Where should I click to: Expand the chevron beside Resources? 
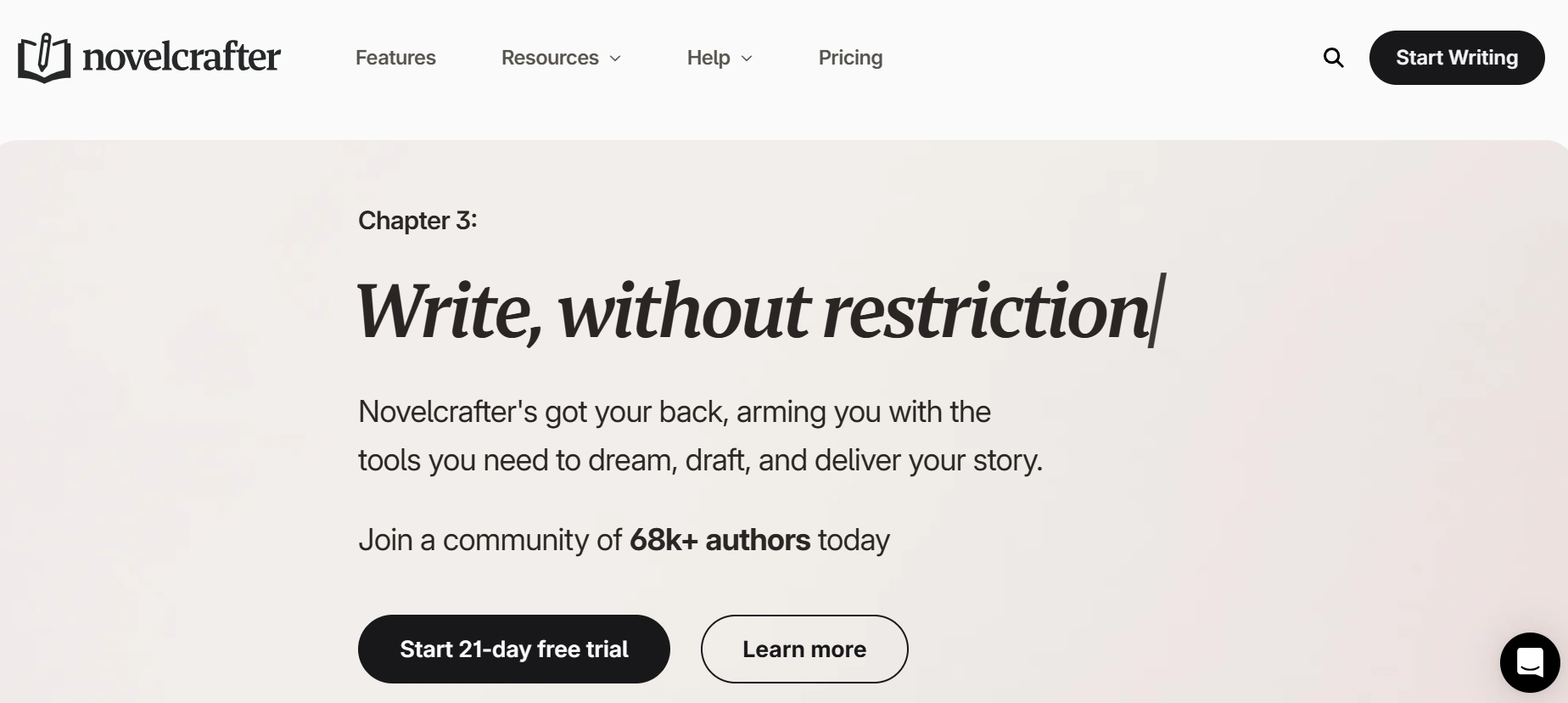click(x=615, y=59)
